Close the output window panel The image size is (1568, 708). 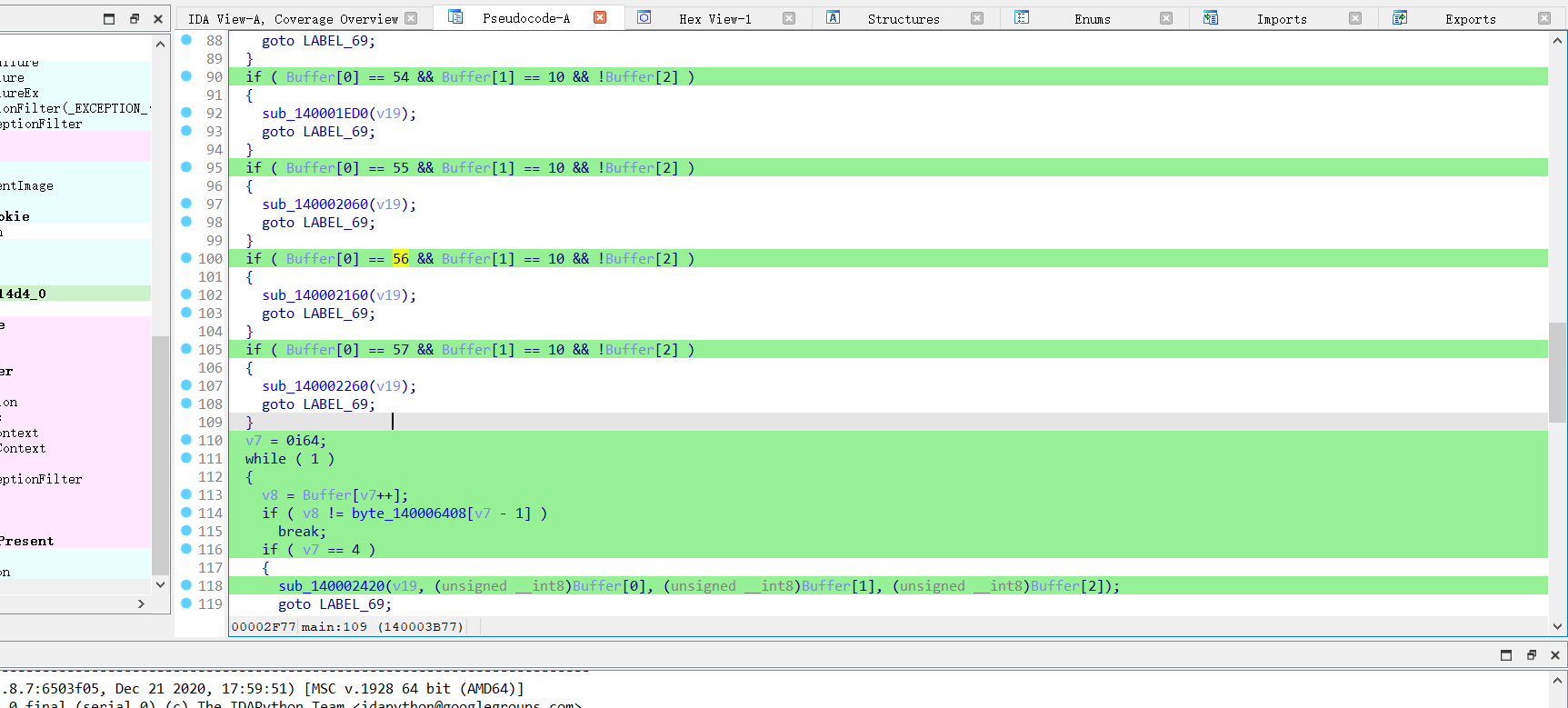(1555, 655)
